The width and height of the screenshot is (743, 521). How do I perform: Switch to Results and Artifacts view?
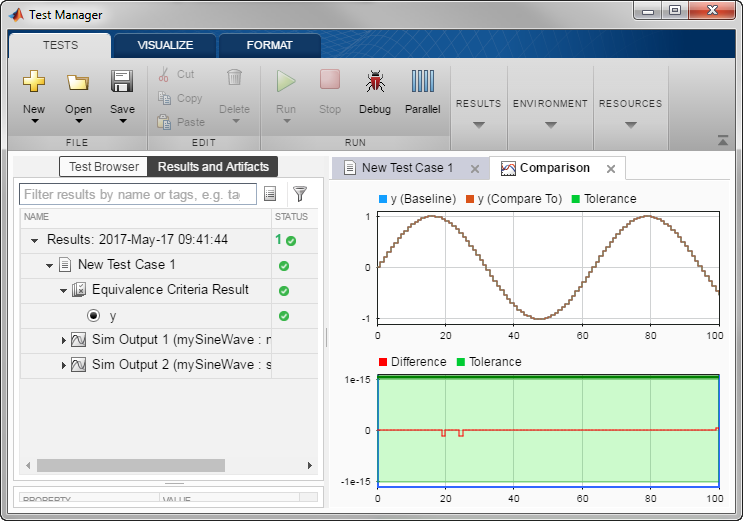click(212, 167)
